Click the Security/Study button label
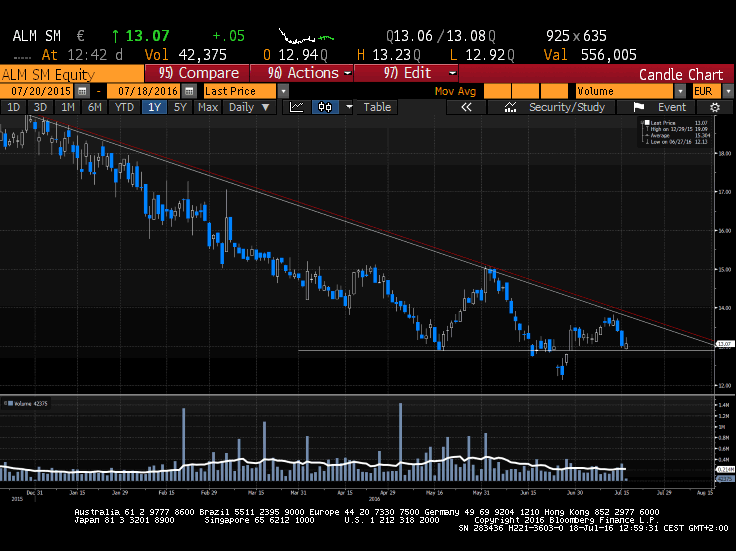Image resolution: width=736 pixels, height=551 pixels. 567,107
